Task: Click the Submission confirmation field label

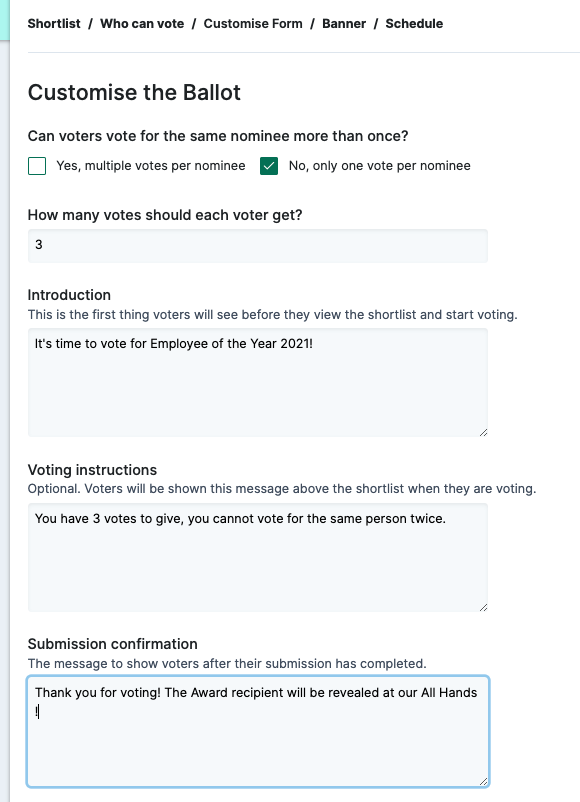Action: click(113, 644)
